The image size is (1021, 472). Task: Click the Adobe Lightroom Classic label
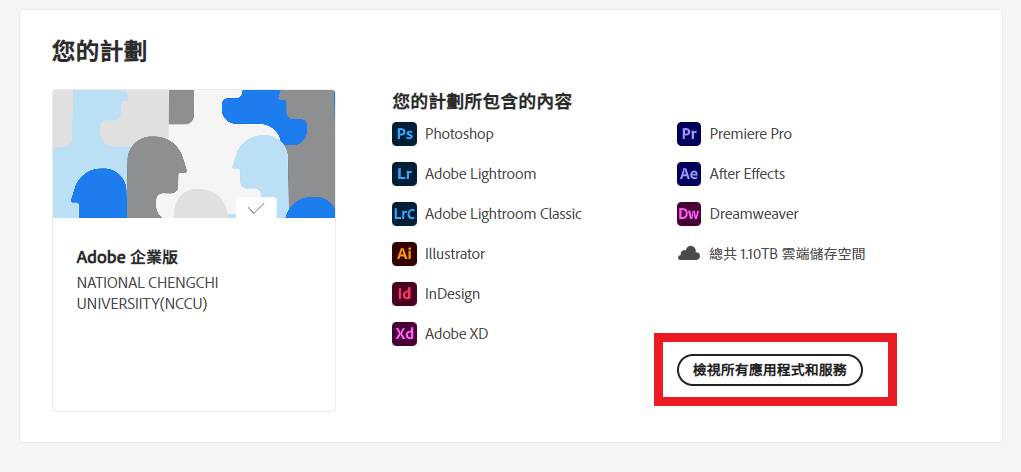(x=503, y=214)
